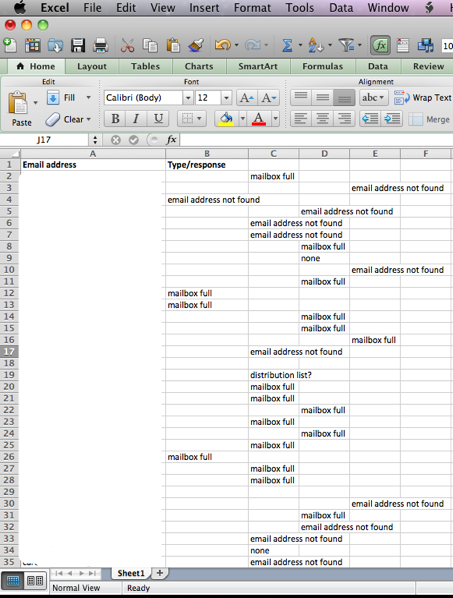Redo the last action
Viewport: 453px width, 598px height.
point(252,46)
